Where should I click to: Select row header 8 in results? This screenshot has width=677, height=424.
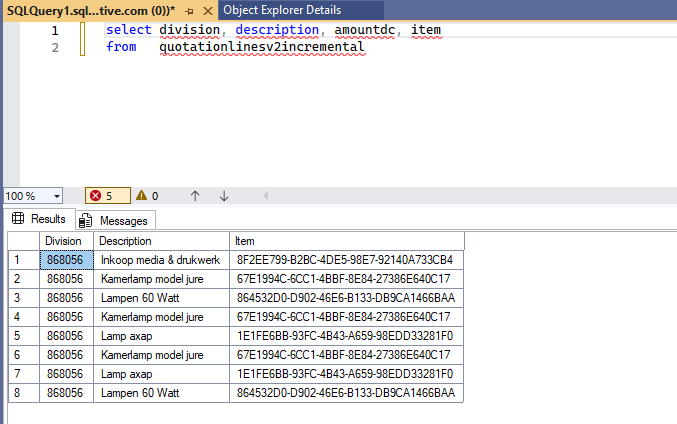pos(24,393)
